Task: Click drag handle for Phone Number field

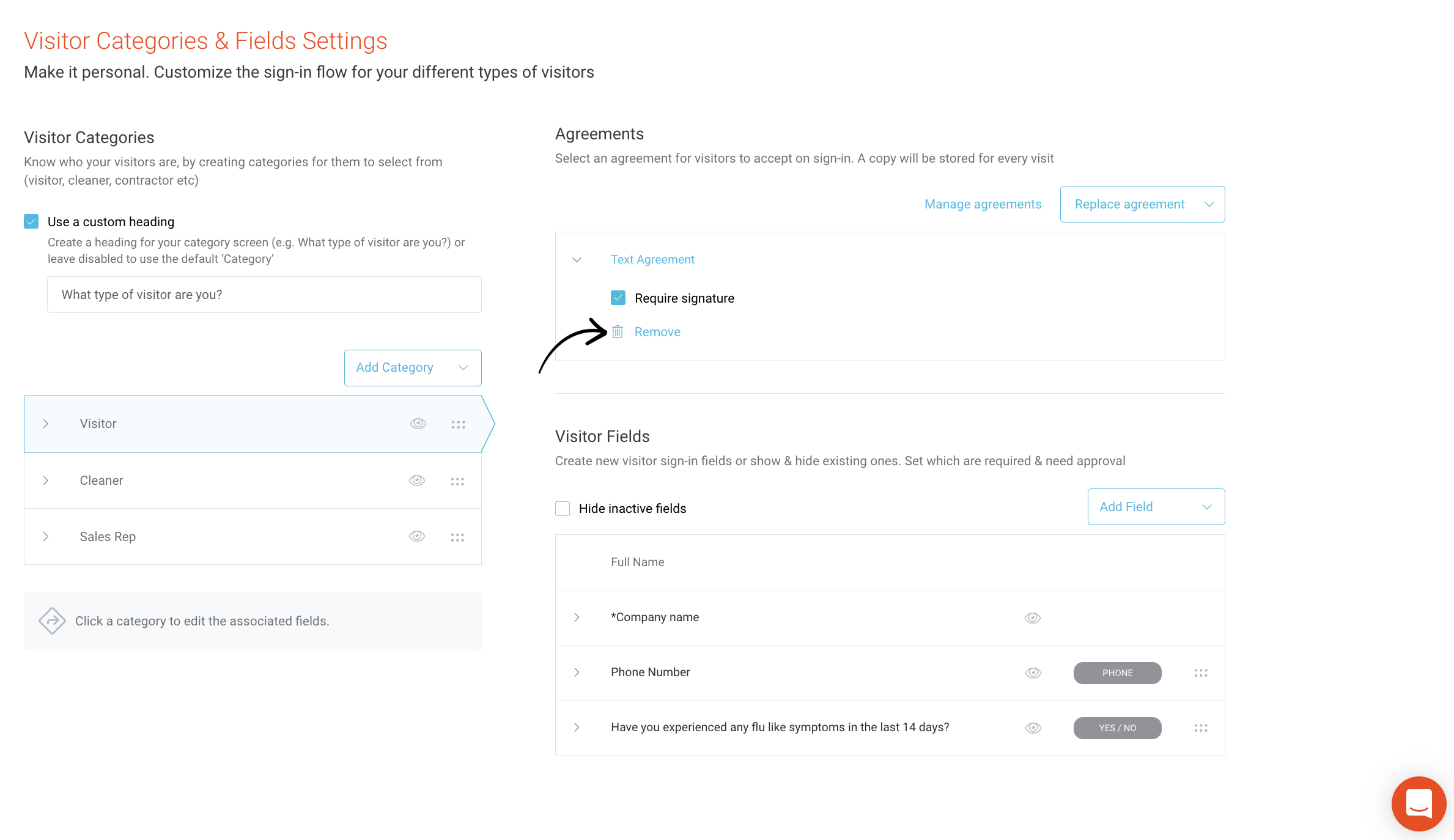Action: [1201, 673]
